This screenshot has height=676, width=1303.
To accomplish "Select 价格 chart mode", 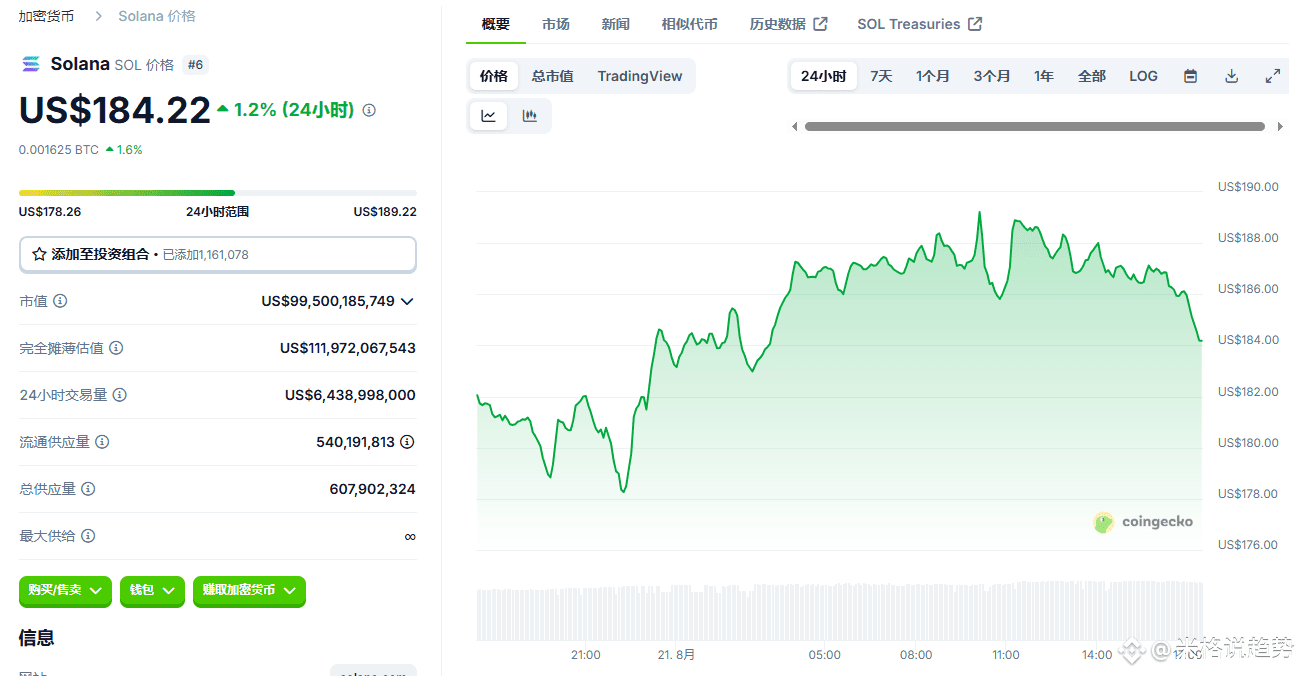I will pyautogui.click(x=493, y=76).
